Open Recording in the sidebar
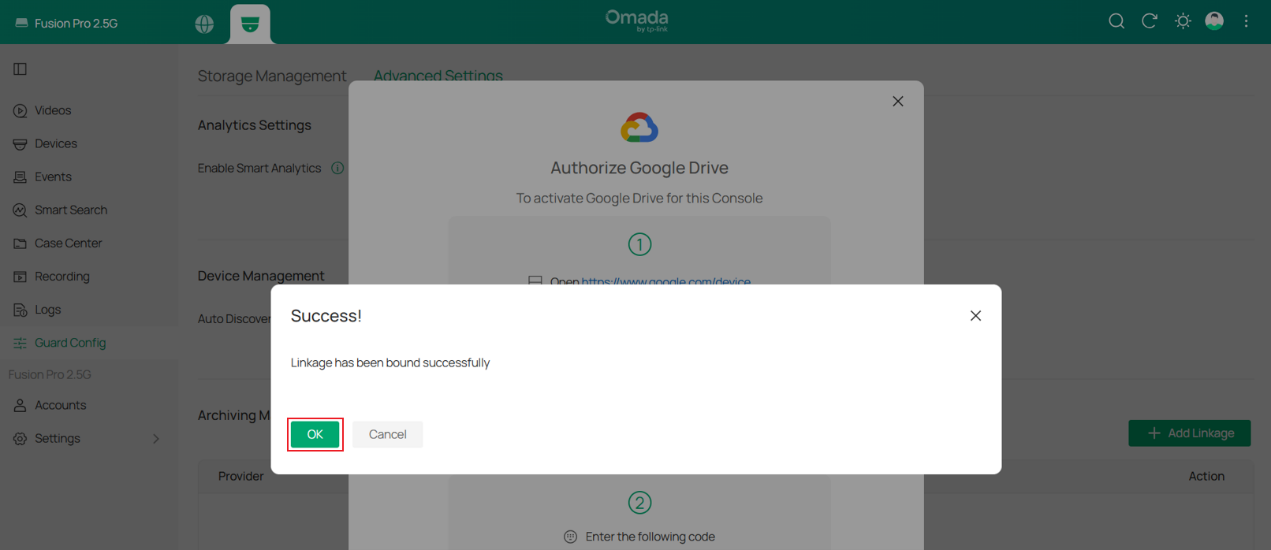The height and width of the screenshot is (550, 1271). [x=89, y=276]
